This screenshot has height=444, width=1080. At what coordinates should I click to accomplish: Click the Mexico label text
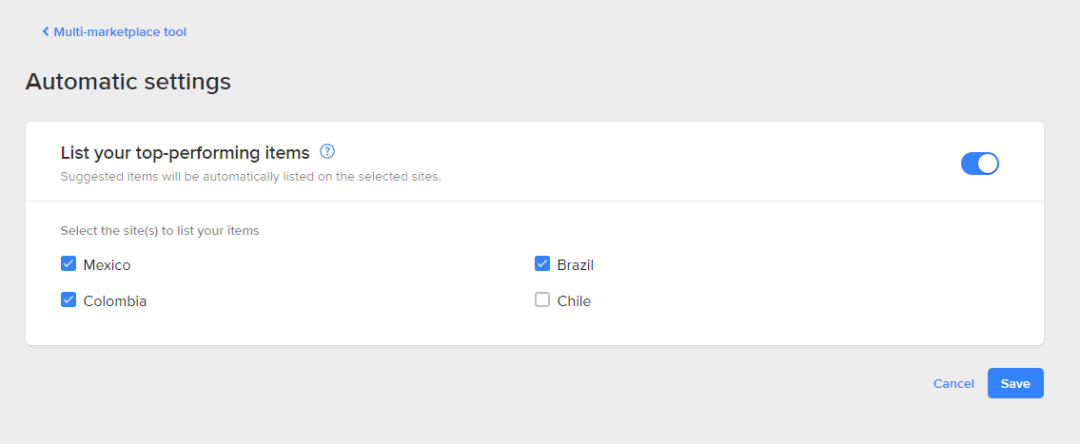coord(107,265)
